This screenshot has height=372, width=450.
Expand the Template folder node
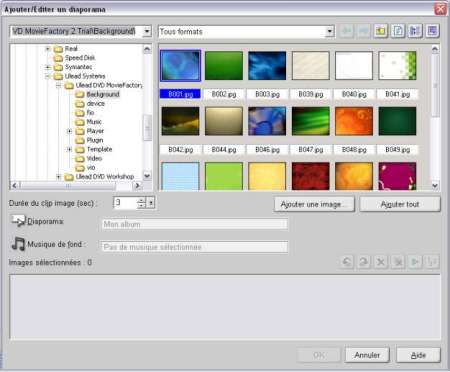[x=69, y=149]
